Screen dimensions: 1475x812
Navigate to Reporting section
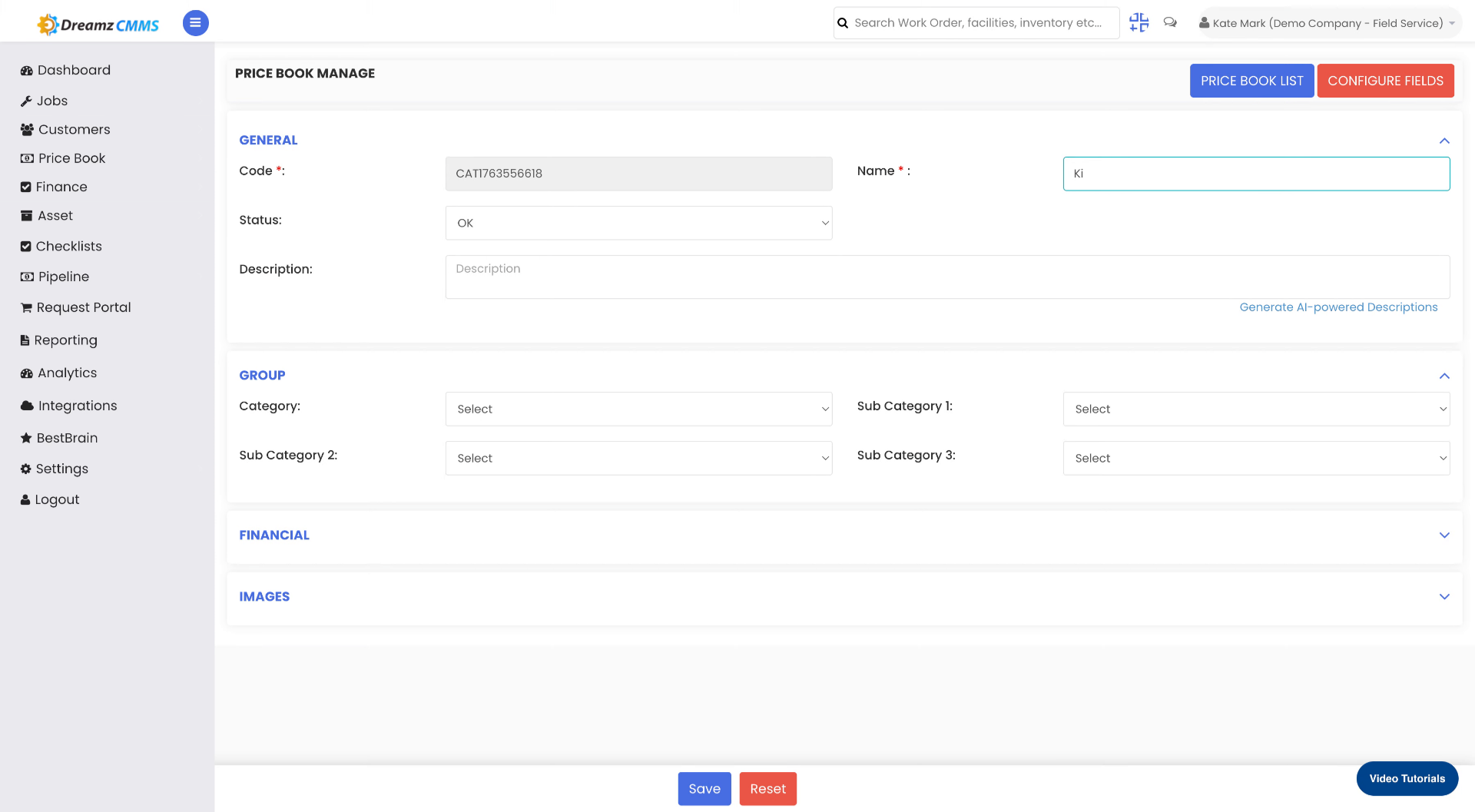pos(59,340)
